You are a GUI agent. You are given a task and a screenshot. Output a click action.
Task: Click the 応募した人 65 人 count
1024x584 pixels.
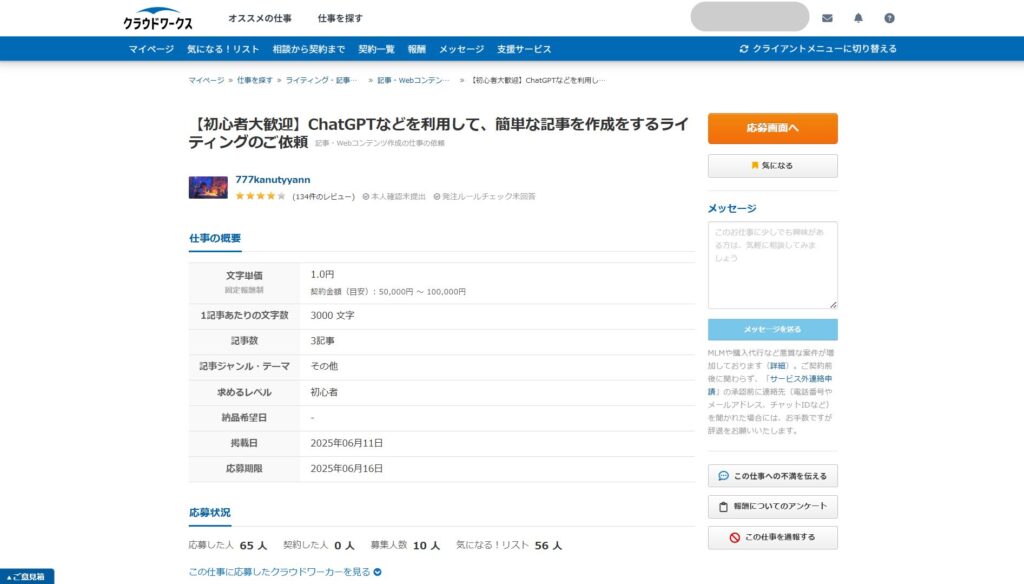[228, 545]
